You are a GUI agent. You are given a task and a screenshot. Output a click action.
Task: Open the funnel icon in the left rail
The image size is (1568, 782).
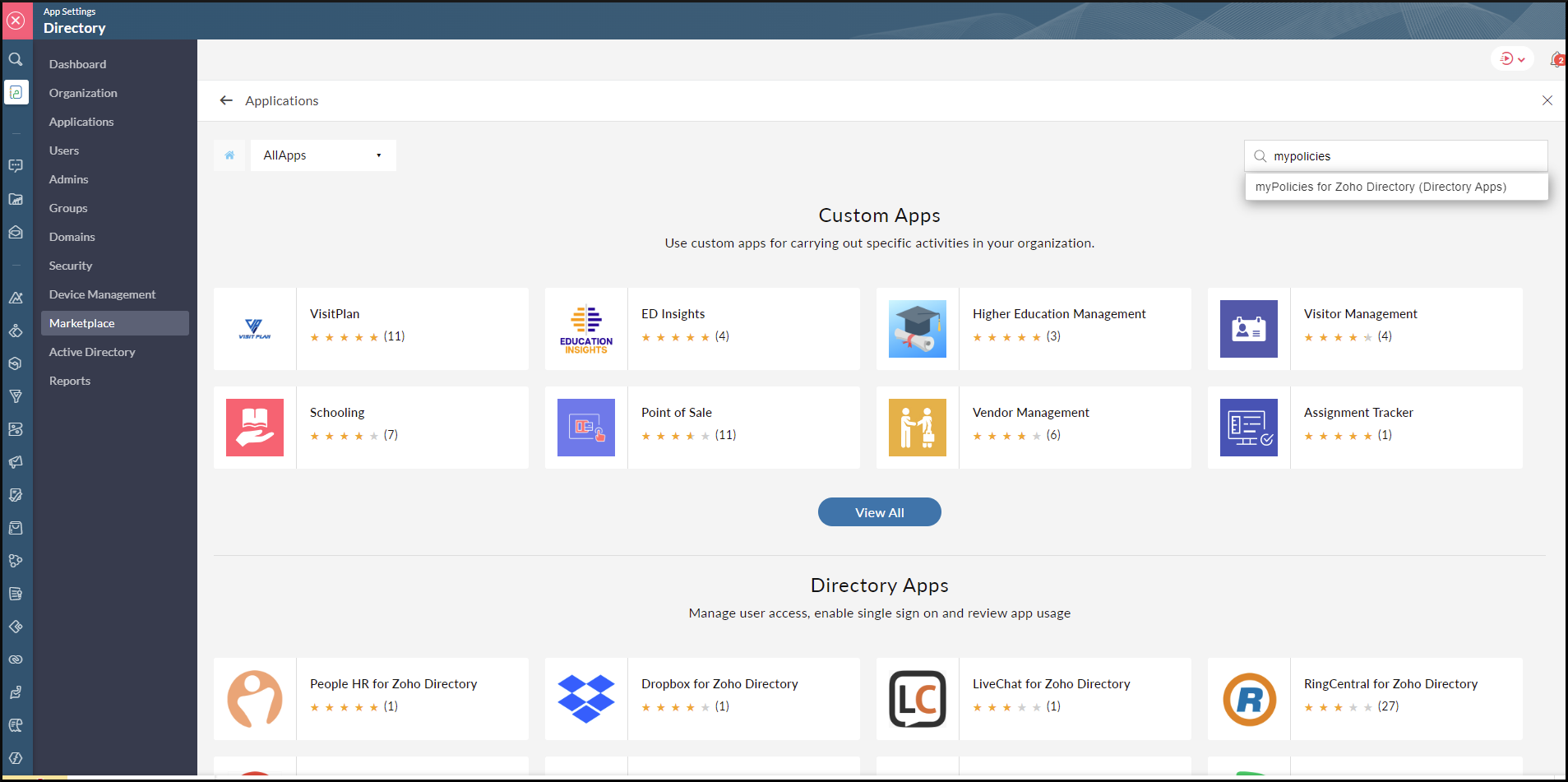point(16,396)
